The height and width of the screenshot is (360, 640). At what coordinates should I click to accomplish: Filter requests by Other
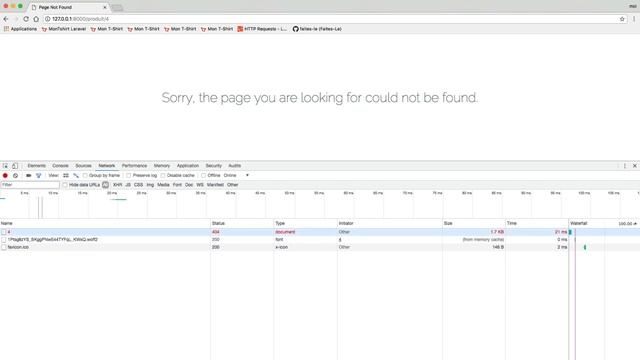tap(233, 185)
